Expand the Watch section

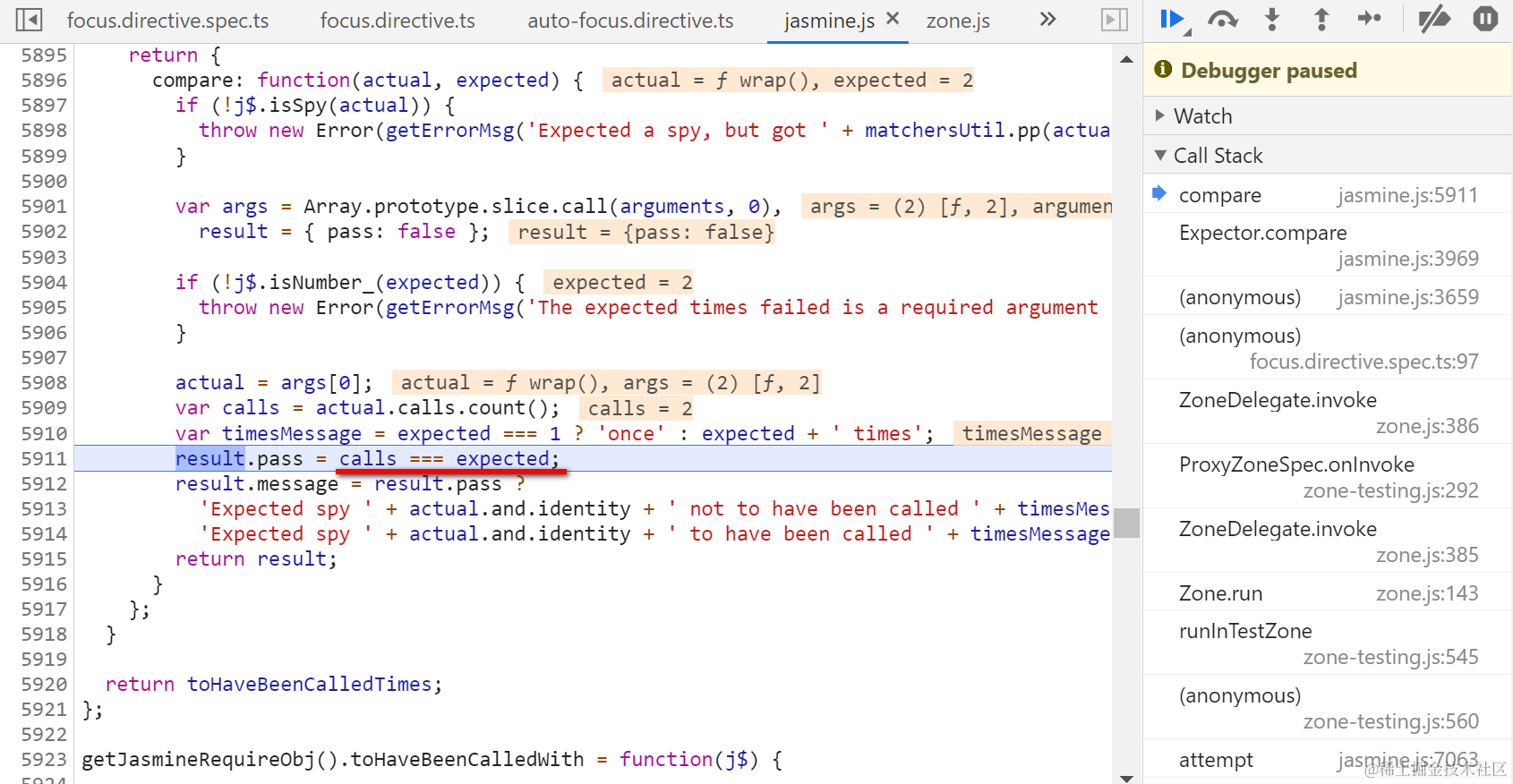pos(1328,116)
